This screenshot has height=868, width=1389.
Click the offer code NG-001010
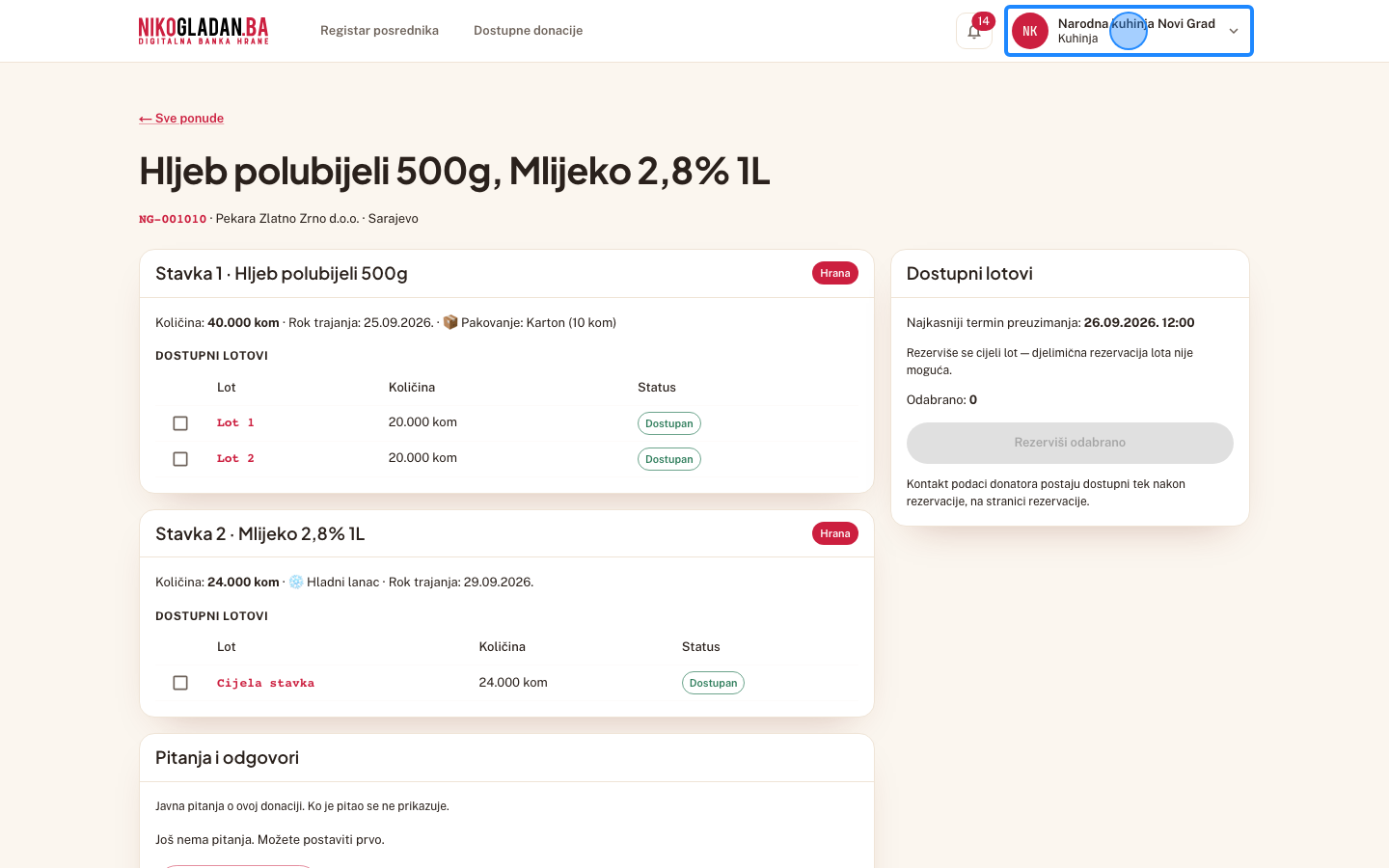coord(173,219)
